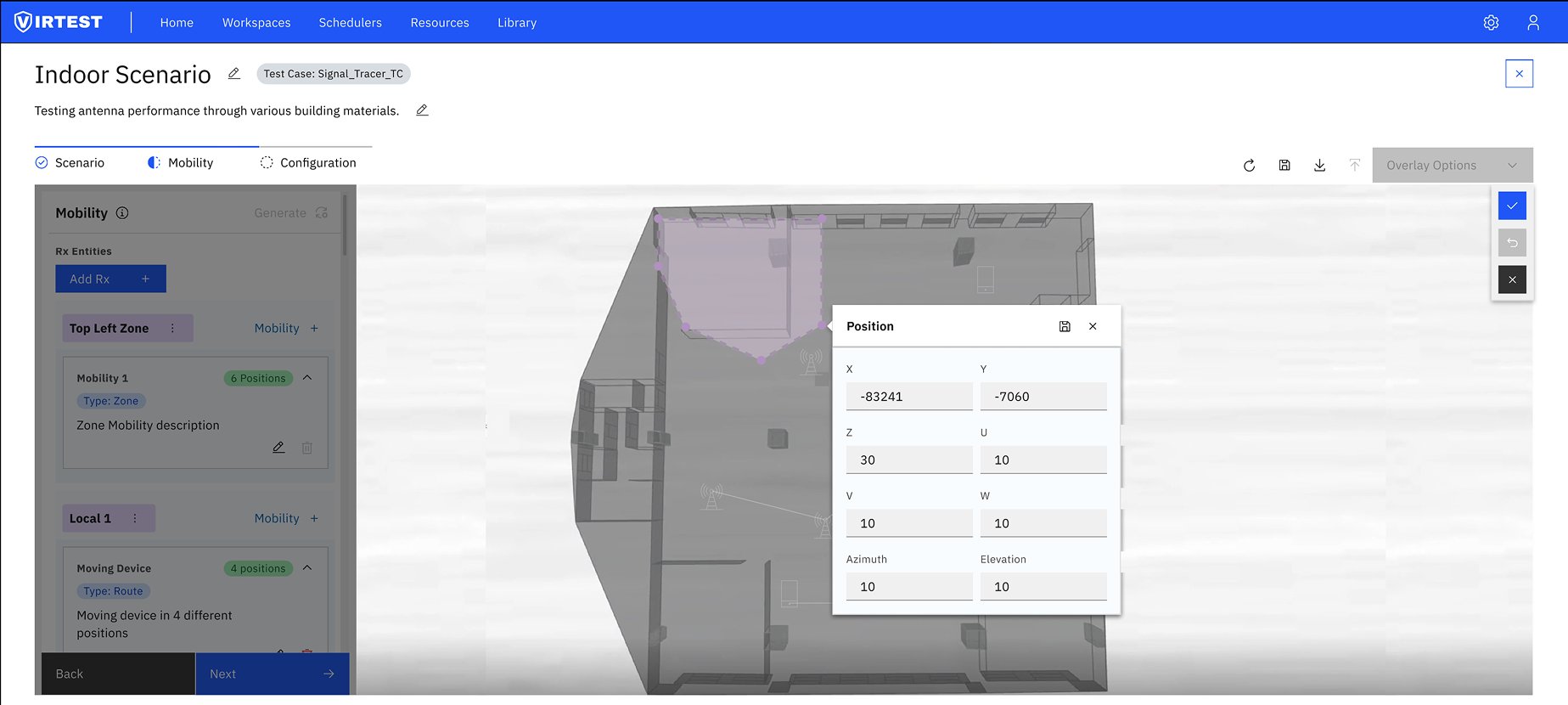Switch to the Configuration step tab
The width and height of the screenshot is (1568, 705).
(x=308, y=163)
